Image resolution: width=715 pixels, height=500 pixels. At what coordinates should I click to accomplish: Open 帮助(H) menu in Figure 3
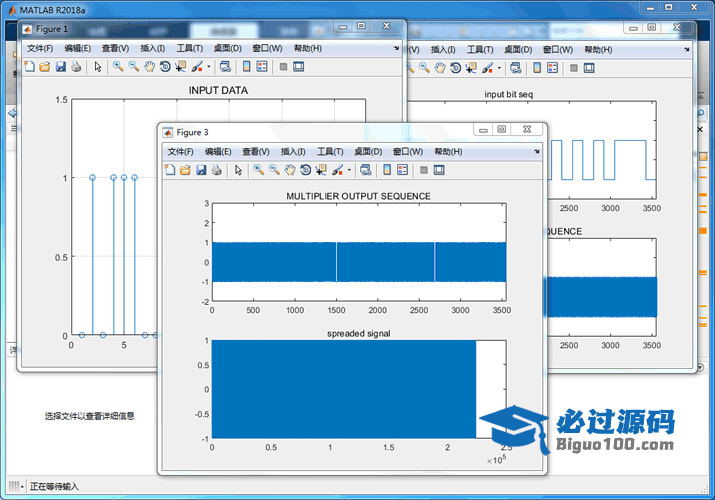[x=448, y=152]
